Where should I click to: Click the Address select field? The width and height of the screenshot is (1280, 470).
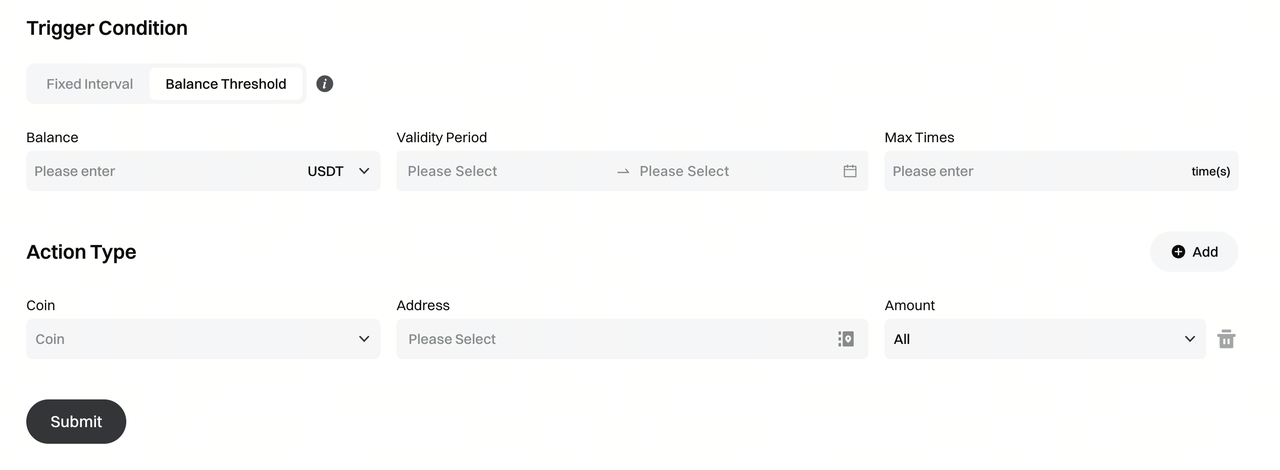click(615, 339)
